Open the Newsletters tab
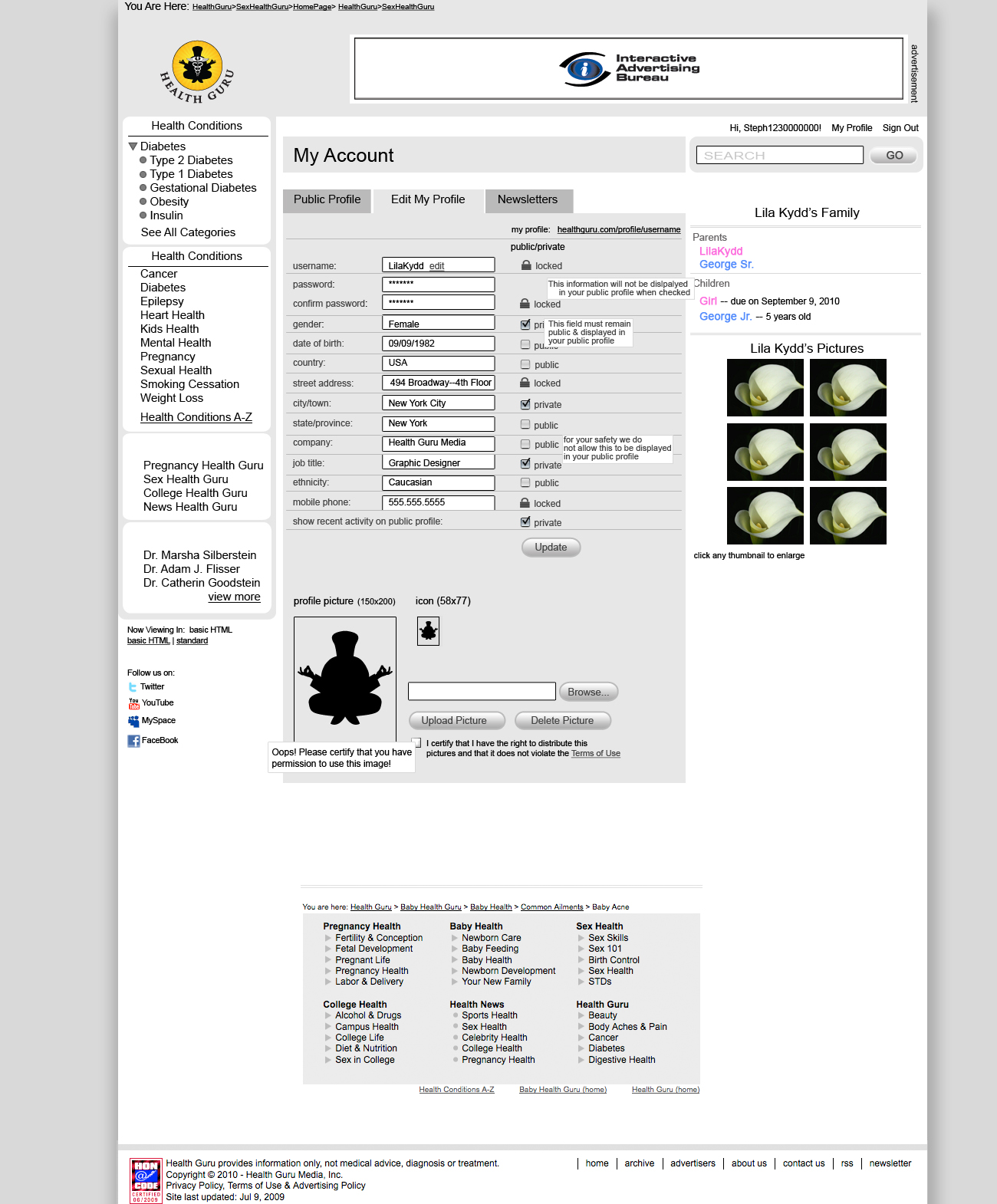The height and width of the screenshot is (1204, 997). point(528,199)
